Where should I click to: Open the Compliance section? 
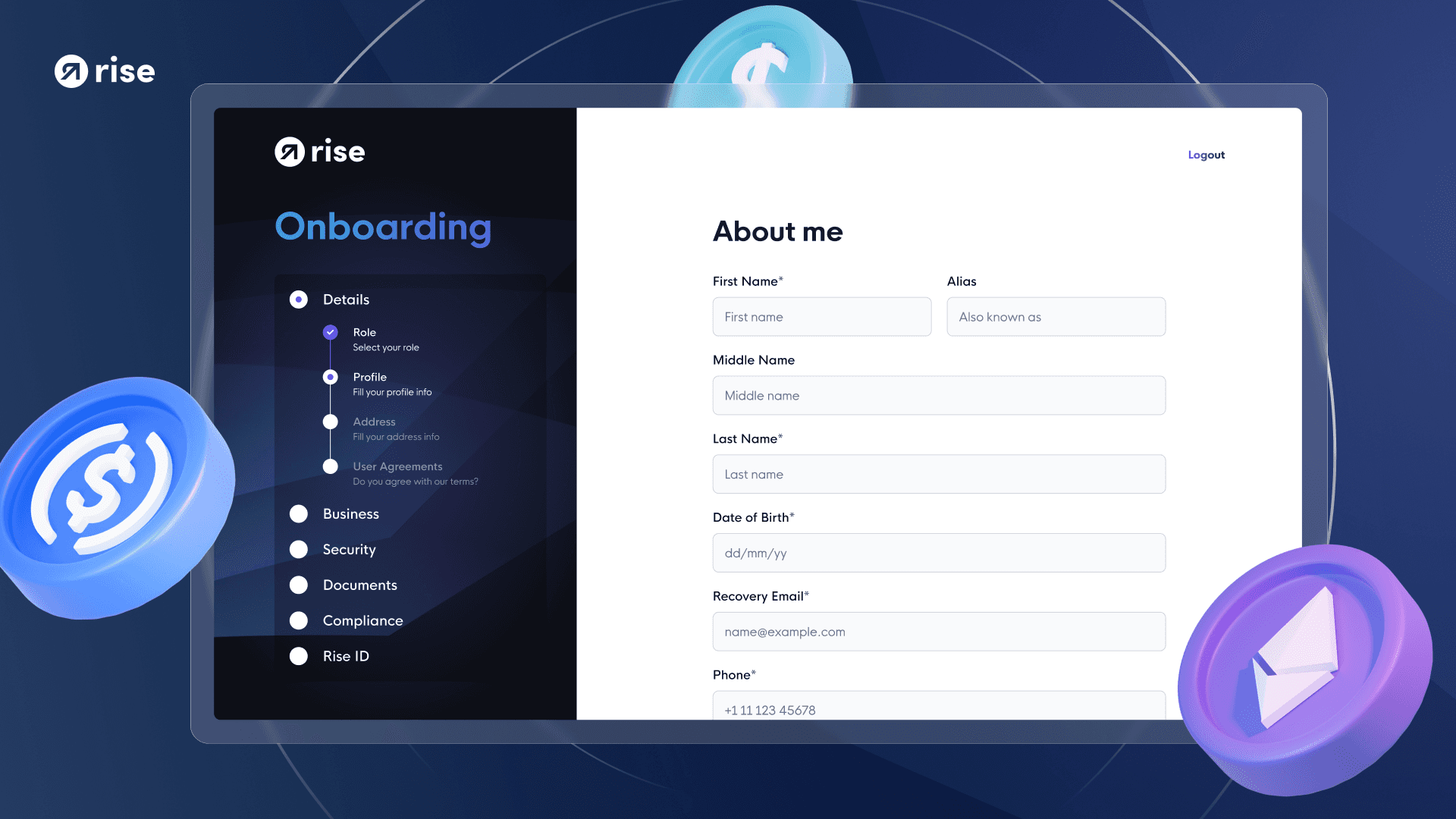pyautogui.click(x=363, y=621)
